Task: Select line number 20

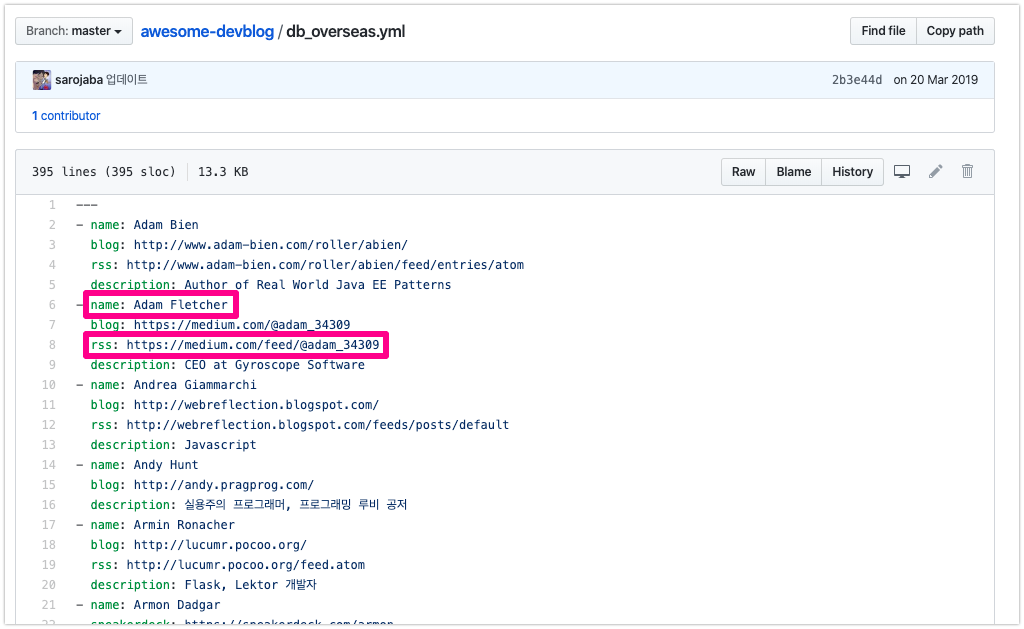Action: point(49,585)
